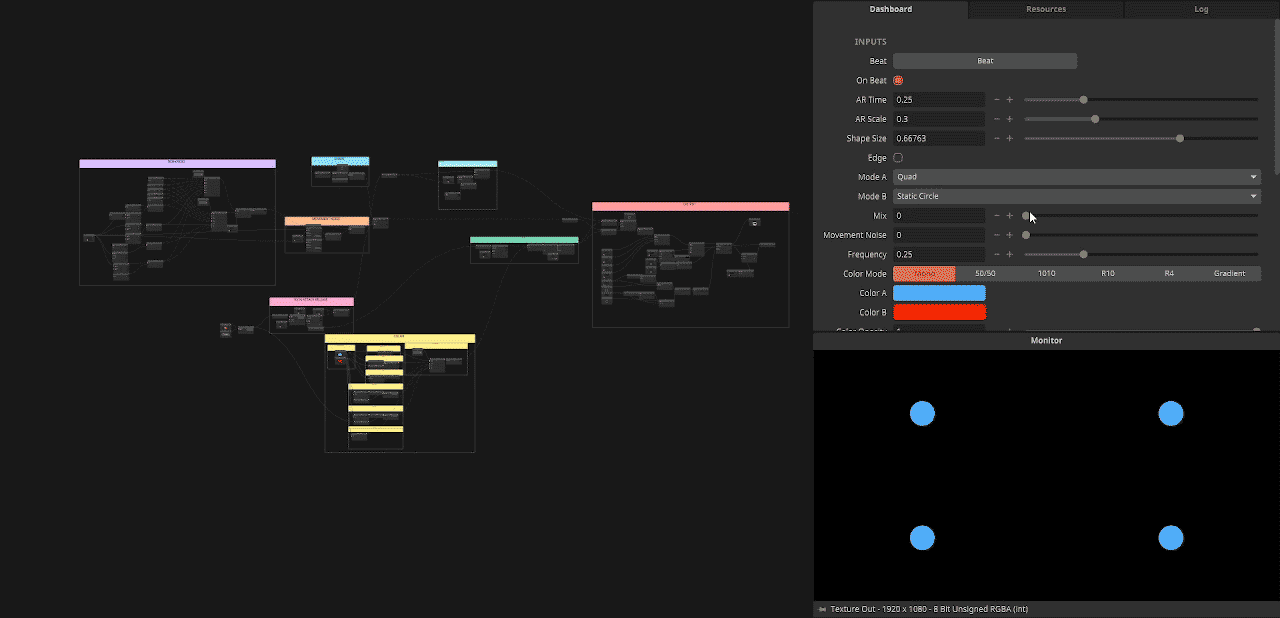Image resolution: width=1280 pixels, height=618 pixels.
Task: Click the minus stepper for AR Scale
Action: pyautogui.click(x=996, y=119)
